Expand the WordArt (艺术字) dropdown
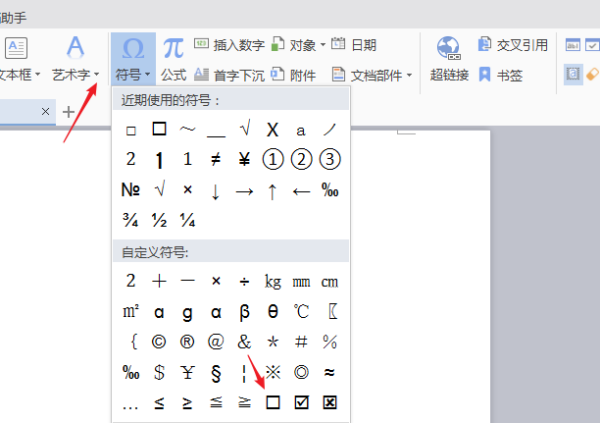This screenshot has width=600, height=423. coord(97,75)
